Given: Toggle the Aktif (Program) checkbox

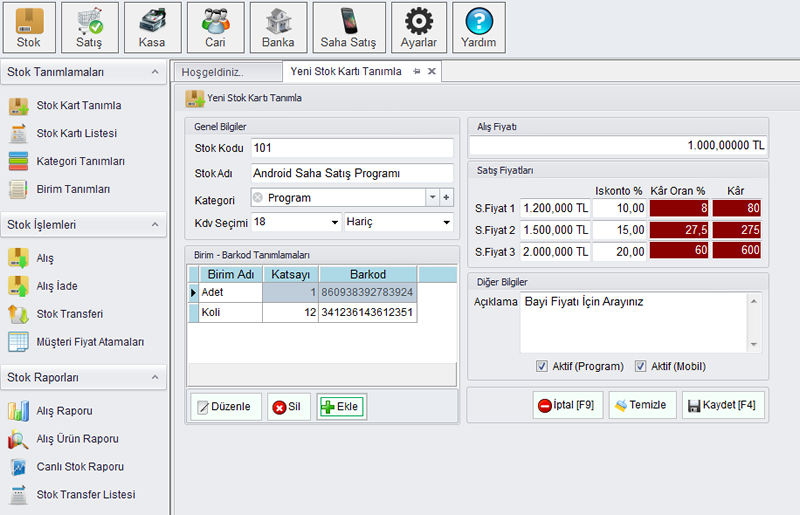Looking at the screenshot, I should click(542, 366).
